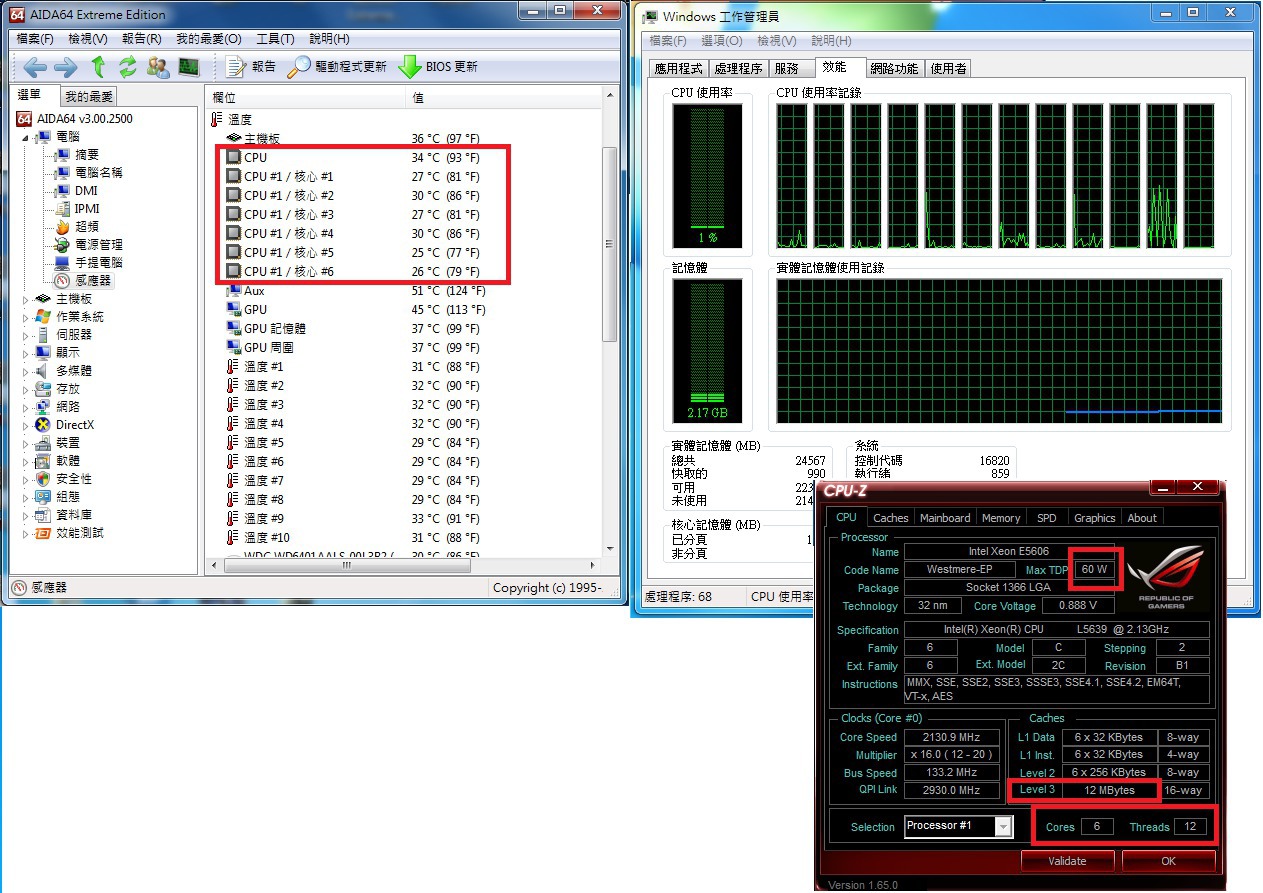Open the 報告(R) menu in AIDA64

tap(142, 39)
